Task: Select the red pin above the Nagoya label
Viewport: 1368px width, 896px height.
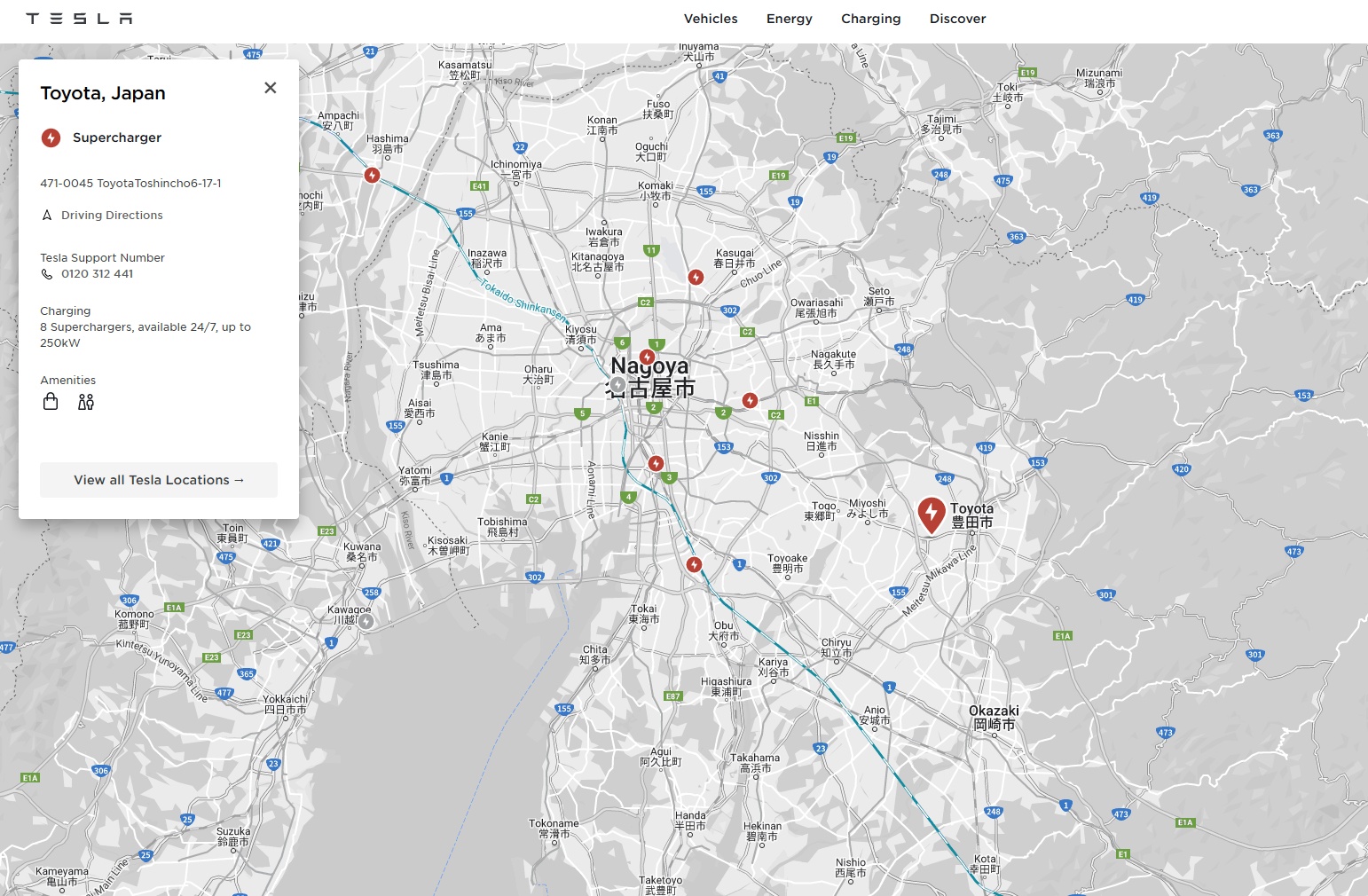Action: 648,358
